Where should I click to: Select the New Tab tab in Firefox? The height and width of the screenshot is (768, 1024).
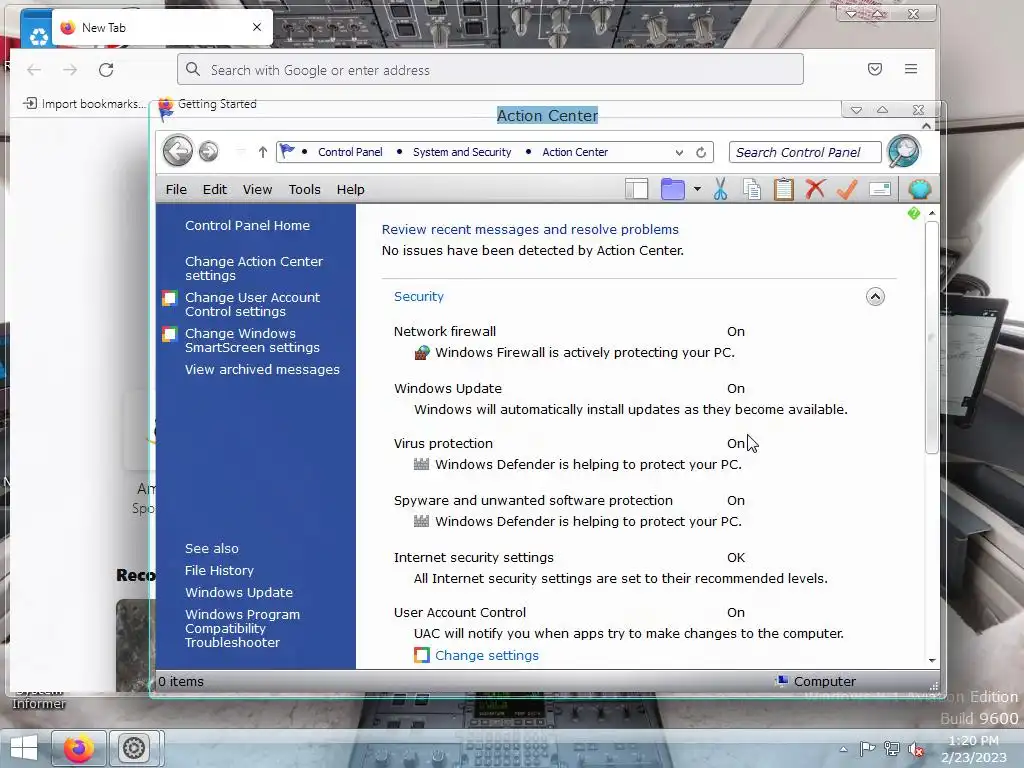(162, 27)
